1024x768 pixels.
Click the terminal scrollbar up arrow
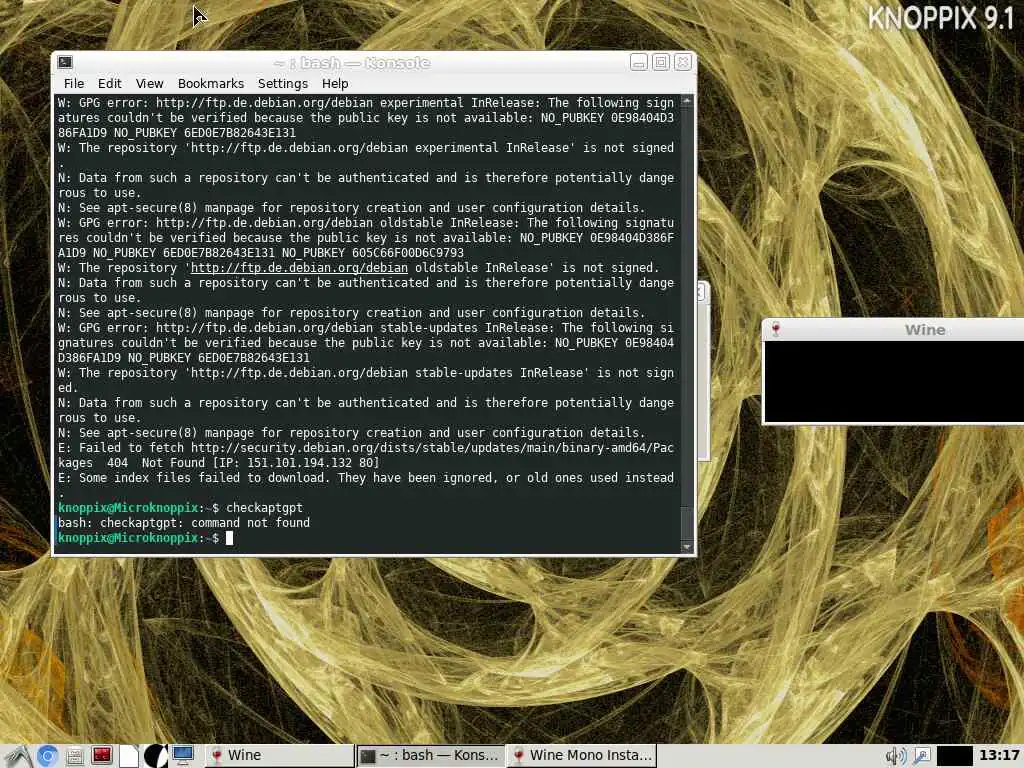(x=686, y=101)
